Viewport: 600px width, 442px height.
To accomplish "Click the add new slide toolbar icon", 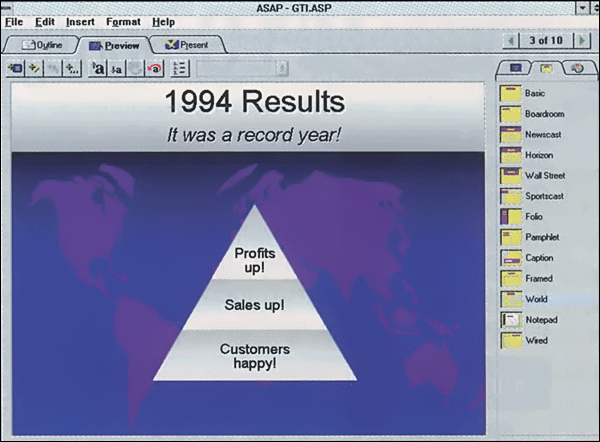I will pyautogui.click(x=16, y=69).
